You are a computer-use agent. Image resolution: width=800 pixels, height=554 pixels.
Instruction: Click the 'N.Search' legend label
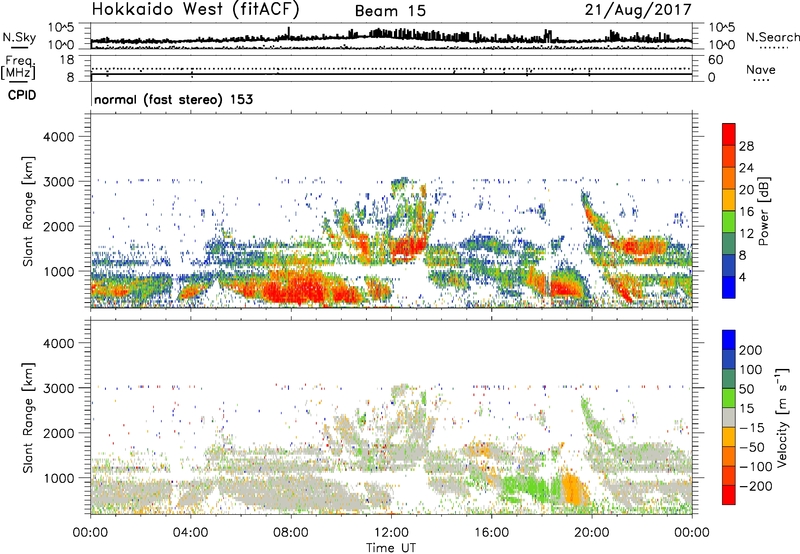click(x=772, y=37)
